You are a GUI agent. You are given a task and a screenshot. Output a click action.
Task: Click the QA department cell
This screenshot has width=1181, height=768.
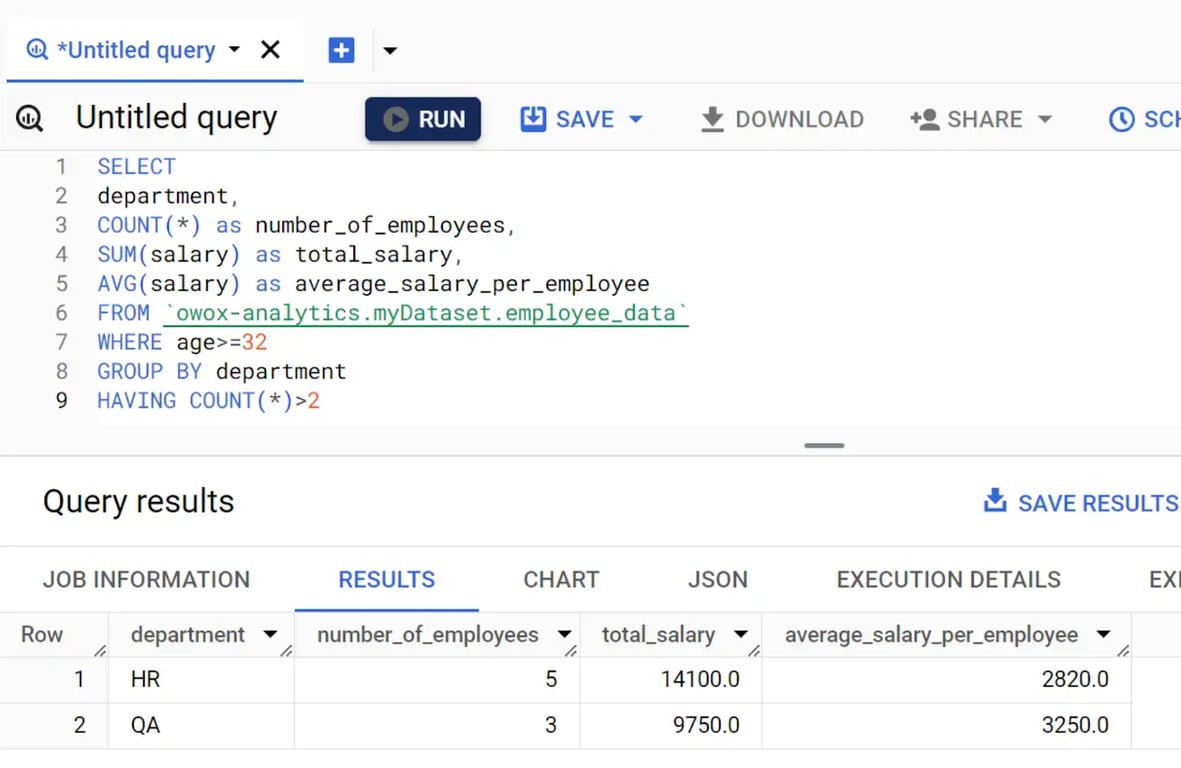201,726
